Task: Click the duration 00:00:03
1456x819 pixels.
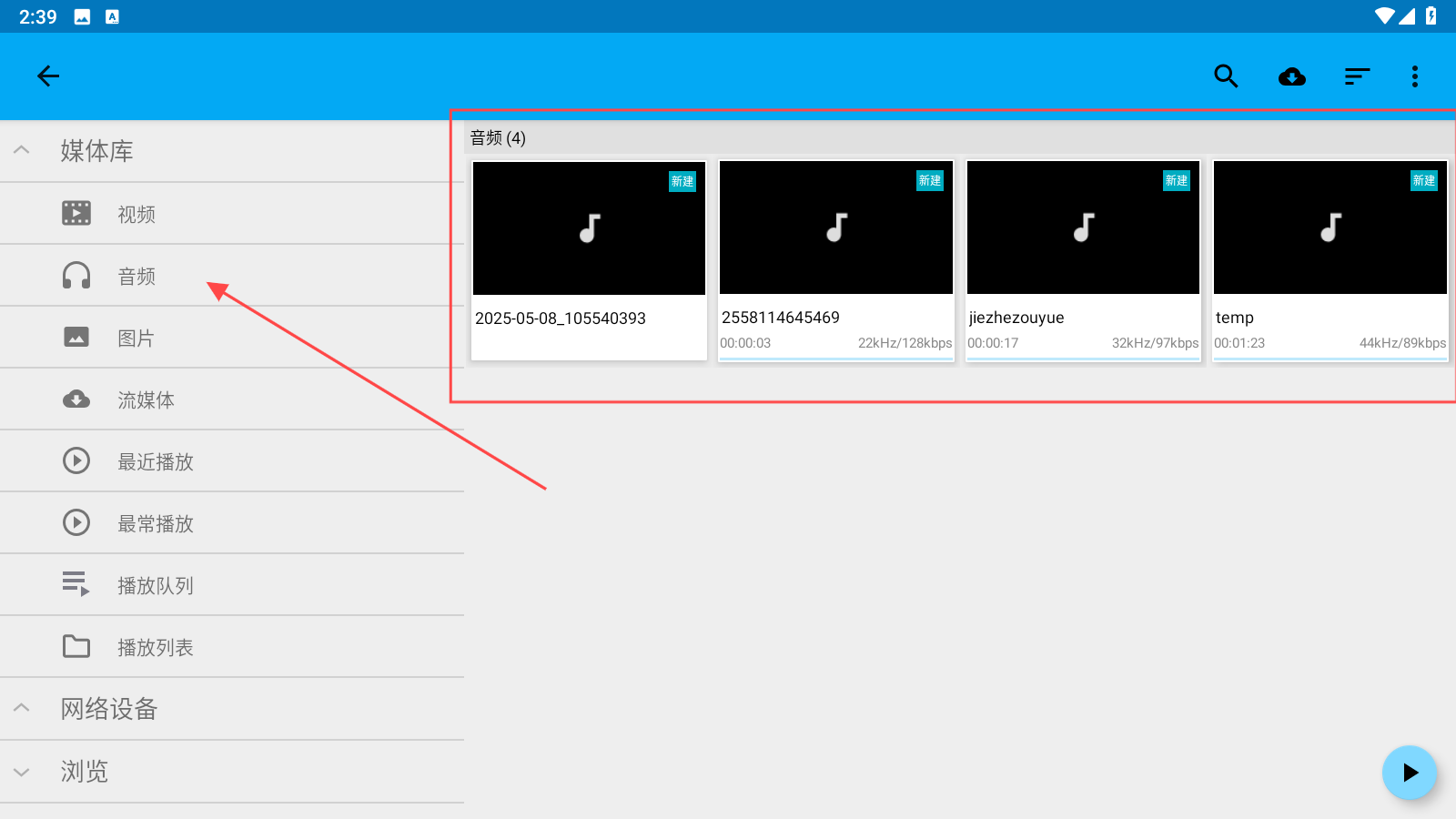Action: point(745,343)
